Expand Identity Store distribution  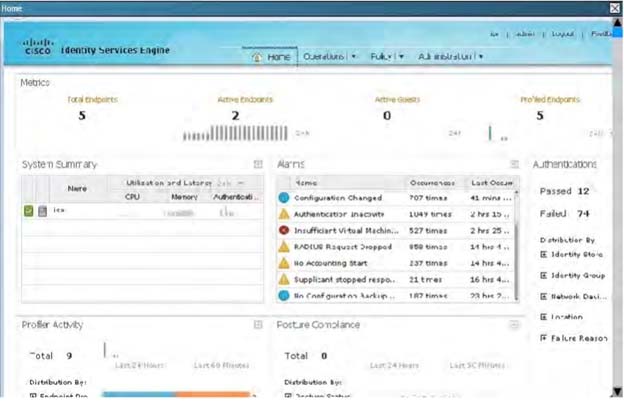pyautogui.click(x=544, y=254)
